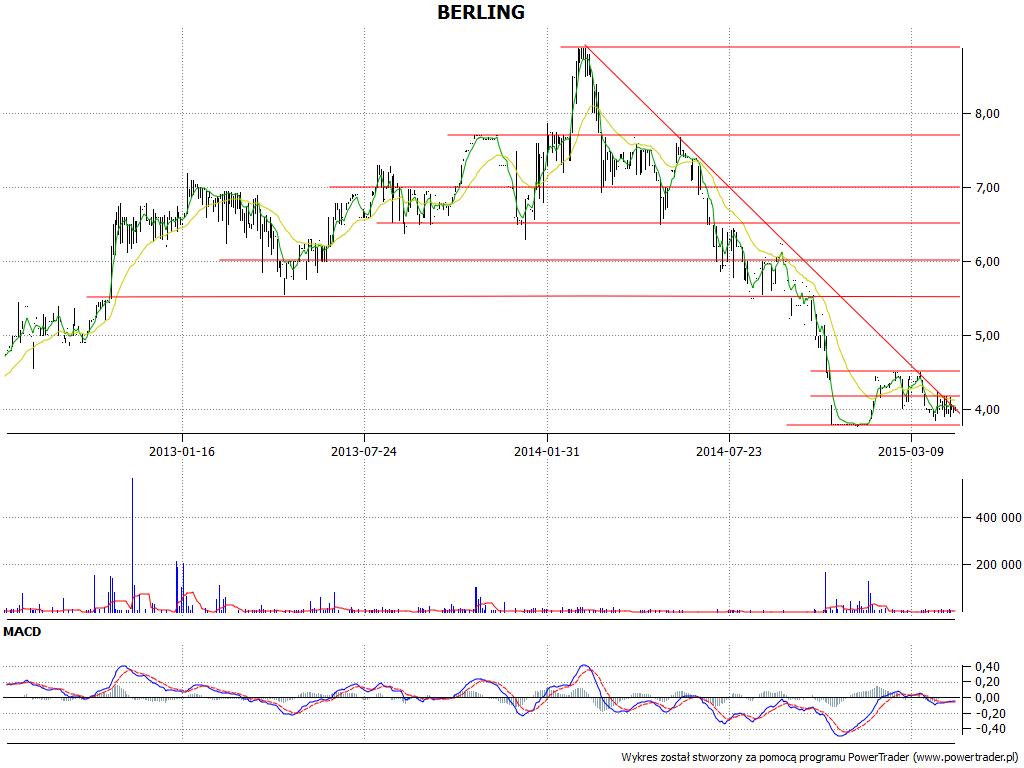
Task: Select the 2015-03-09 date label
Action: pos(911,451)
